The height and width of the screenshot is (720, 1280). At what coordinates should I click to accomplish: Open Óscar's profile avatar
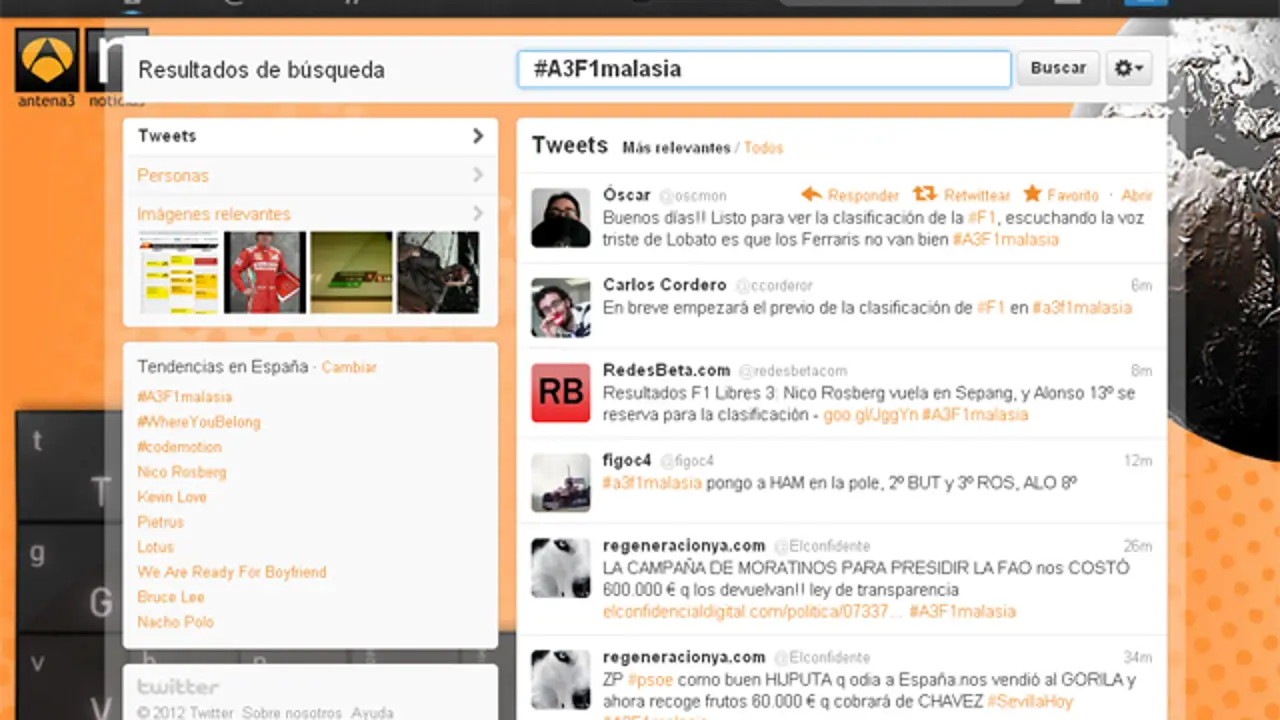560,217
